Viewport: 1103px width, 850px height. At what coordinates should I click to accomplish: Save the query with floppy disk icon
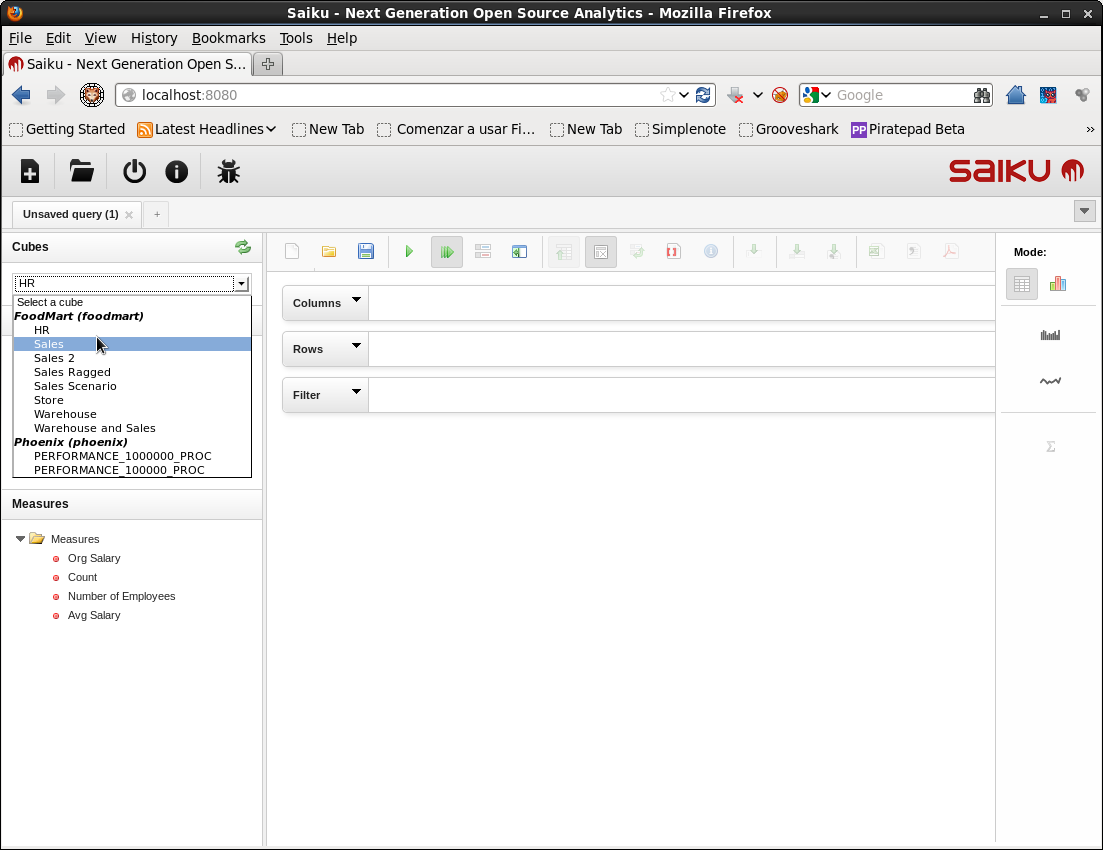(x=366, y=252)
